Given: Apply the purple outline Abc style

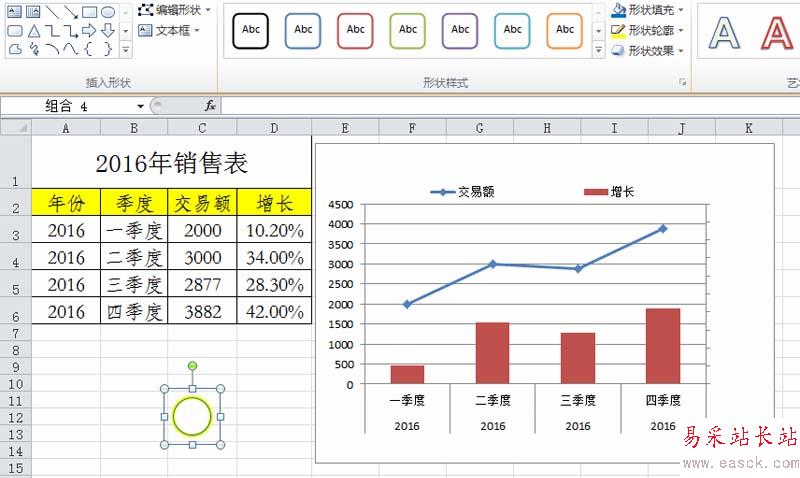Looking at the screenshot, I should click(x=460, y=31).
